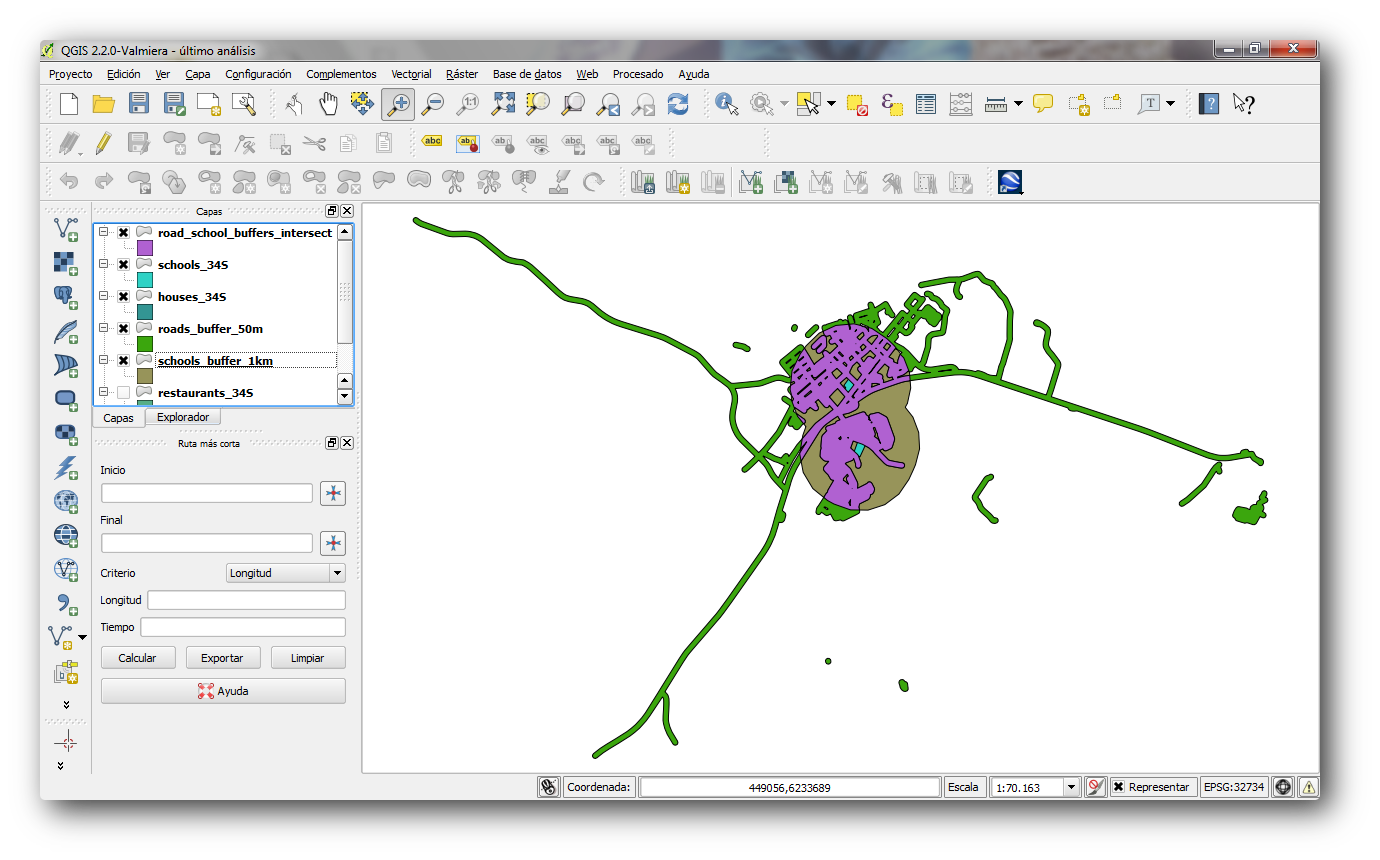The width and height of the screenshot is (1380, 860).
Task: Collapse the schools_buffer_1km layer node
Action: coord(103,361)
